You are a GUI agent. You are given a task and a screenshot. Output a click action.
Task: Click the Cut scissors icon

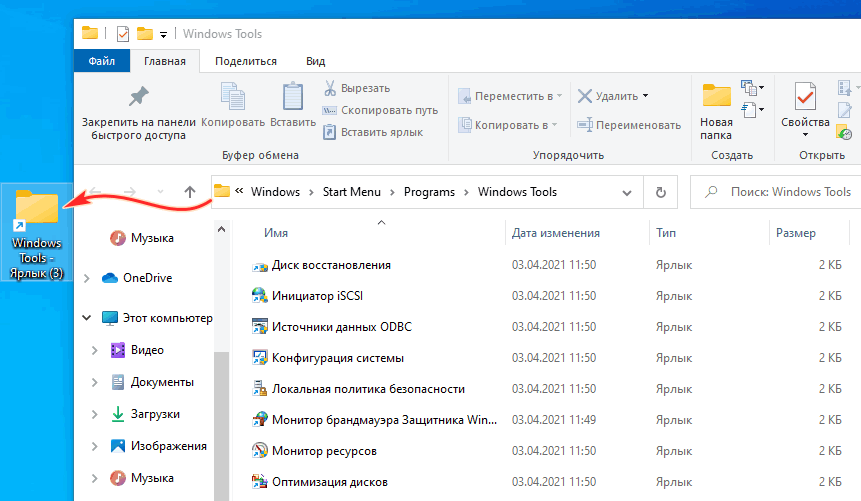point(330,88)
